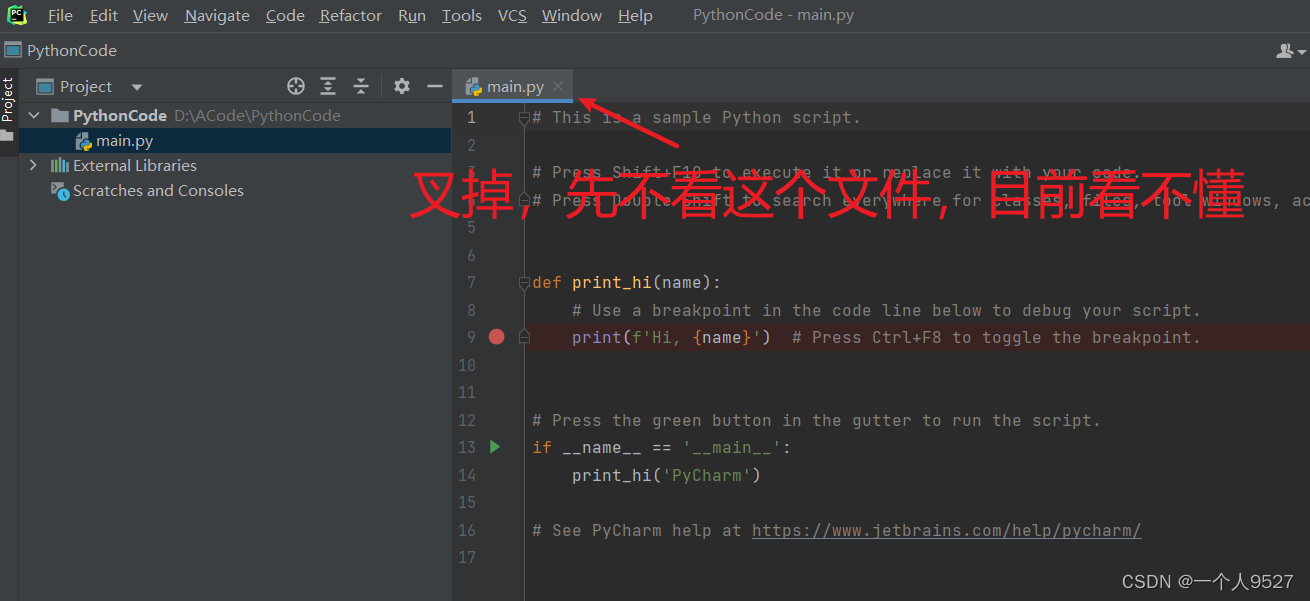
Task: Click comment "Use a breakpoint in the code line"
Action: pyautogui.click(x=886, y=310)
